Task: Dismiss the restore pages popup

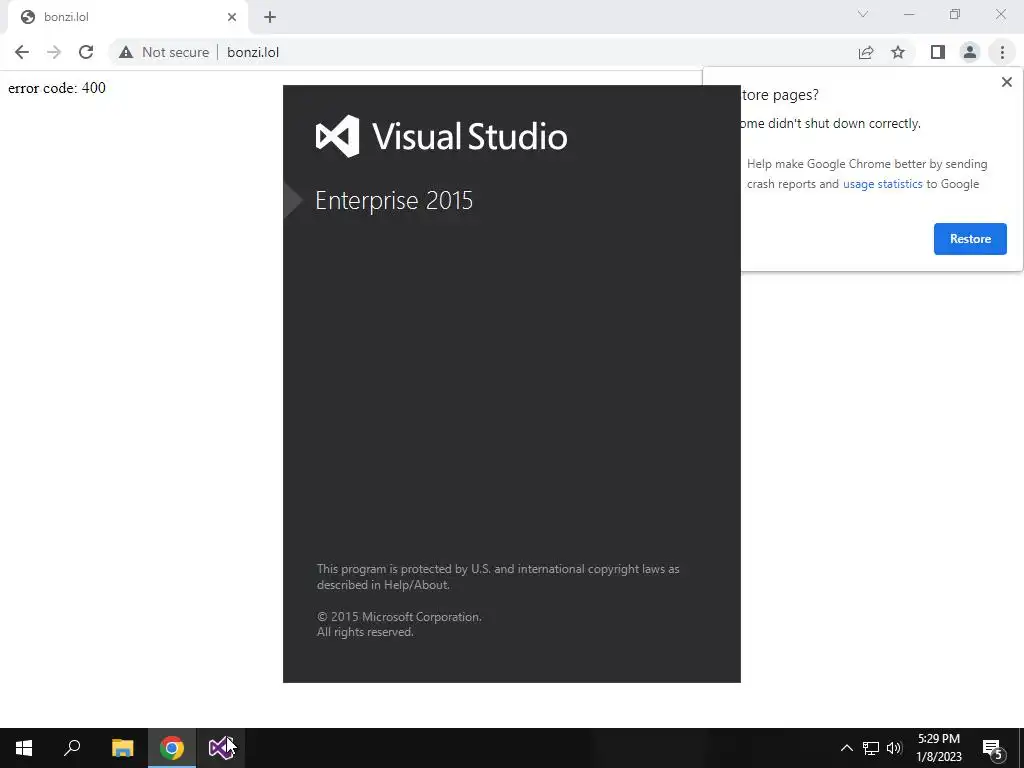Action: [x=1006, y=82]
